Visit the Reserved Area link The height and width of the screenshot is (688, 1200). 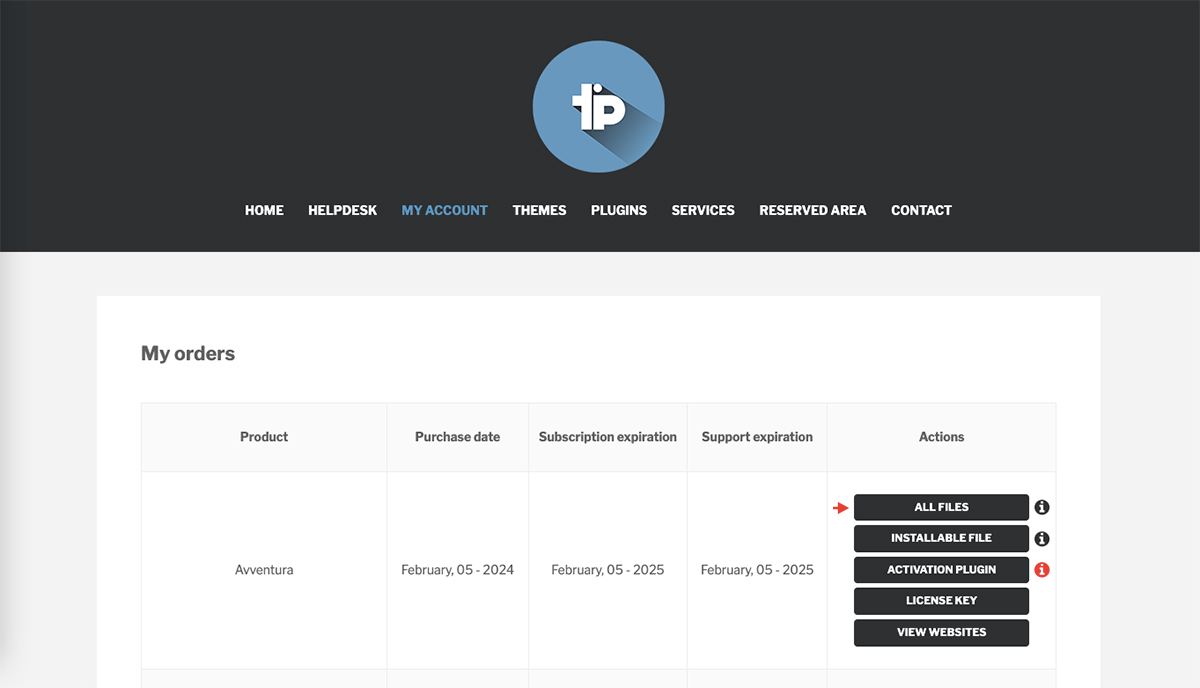tap(812, 210)
